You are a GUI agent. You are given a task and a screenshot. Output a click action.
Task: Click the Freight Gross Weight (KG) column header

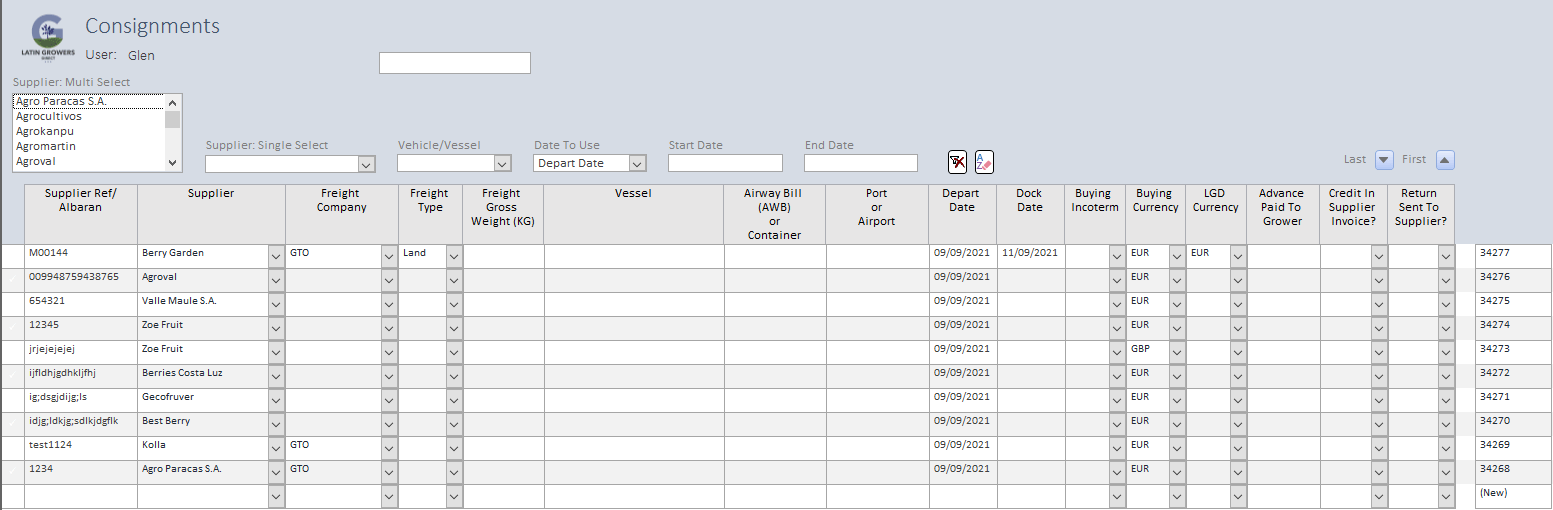click(x=503, y=214)
